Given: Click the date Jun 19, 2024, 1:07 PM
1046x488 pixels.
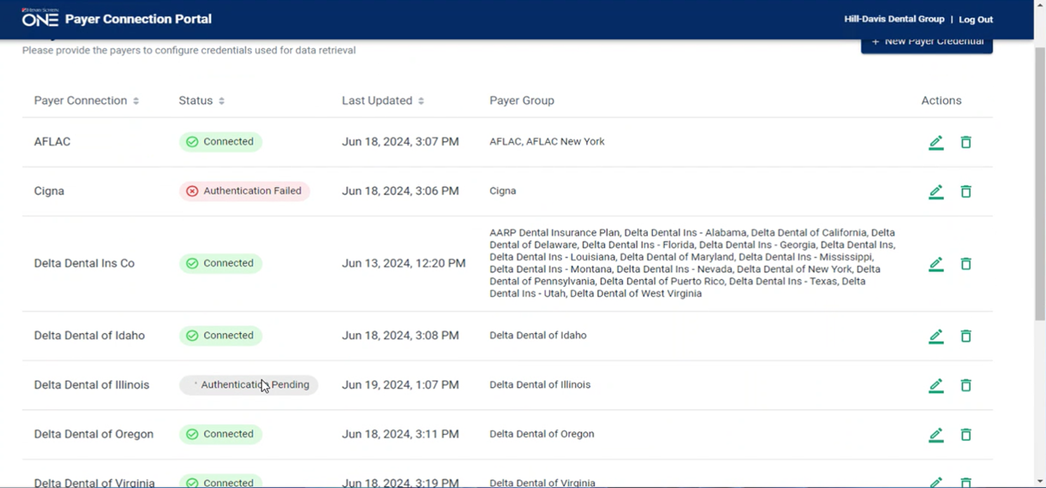Looking at the screenshot, I should click(400, 385).
